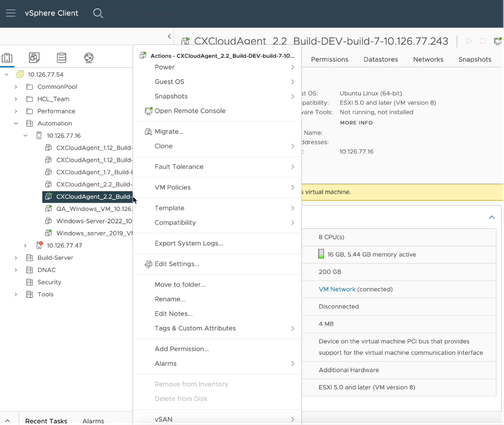The image size is (504, 425).
Task: Open the Snapshots submenu in context menu
Action: point(217,96)
